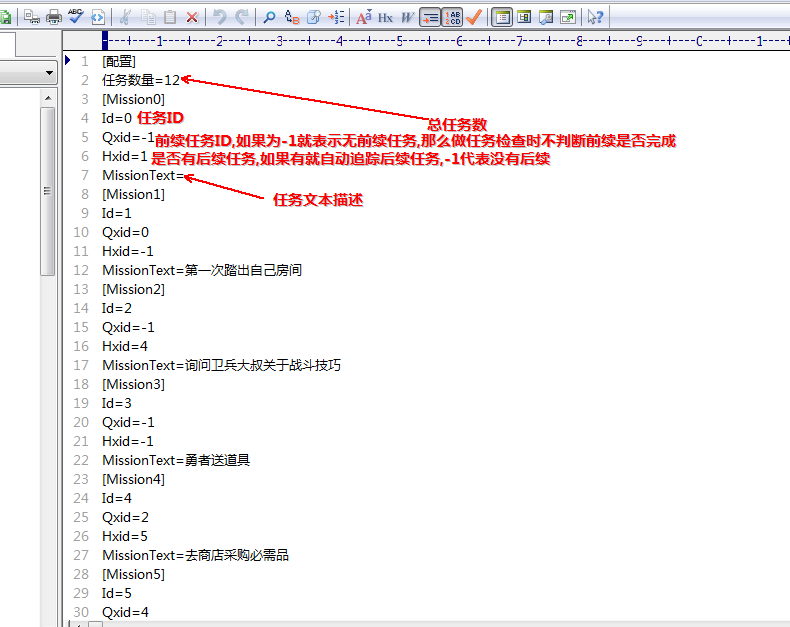Click the "[Mission4]" section header
The image size is (790, 627).
(x=134, y=479)
